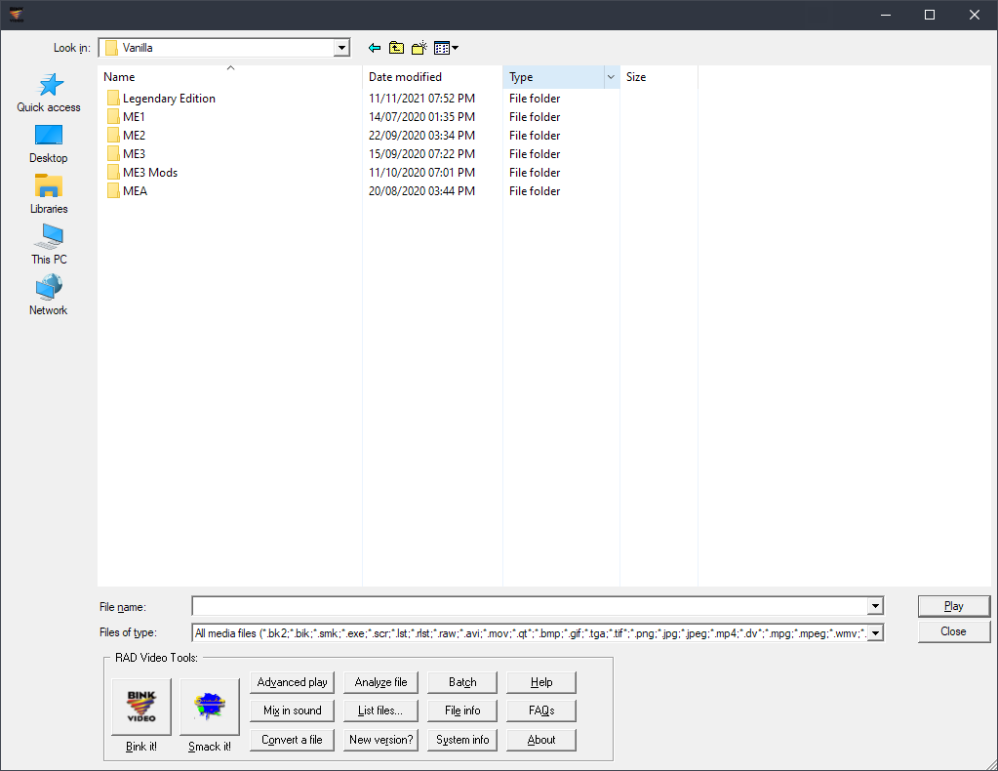
Task: Sort by Date modified column header
Action: [x=432, y=77]
